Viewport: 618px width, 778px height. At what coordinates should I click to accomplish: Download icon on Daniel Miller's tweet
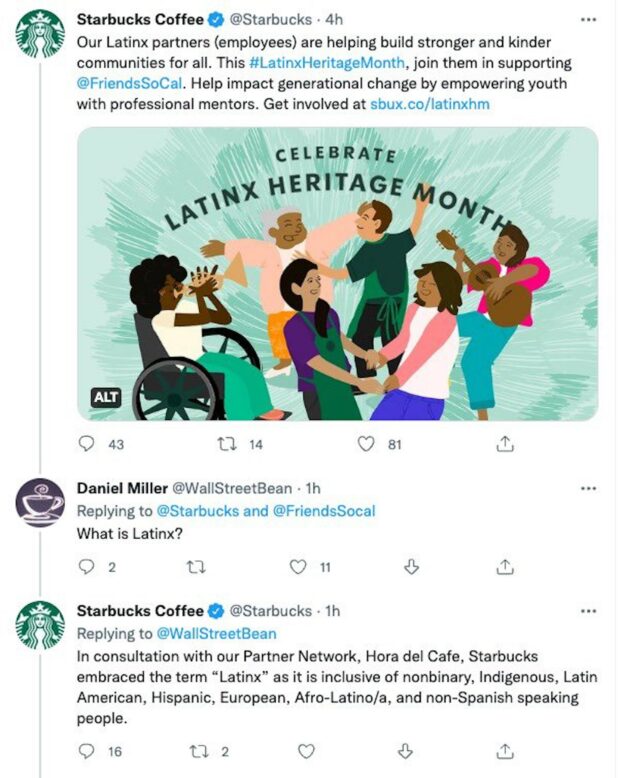click(408, 567)
